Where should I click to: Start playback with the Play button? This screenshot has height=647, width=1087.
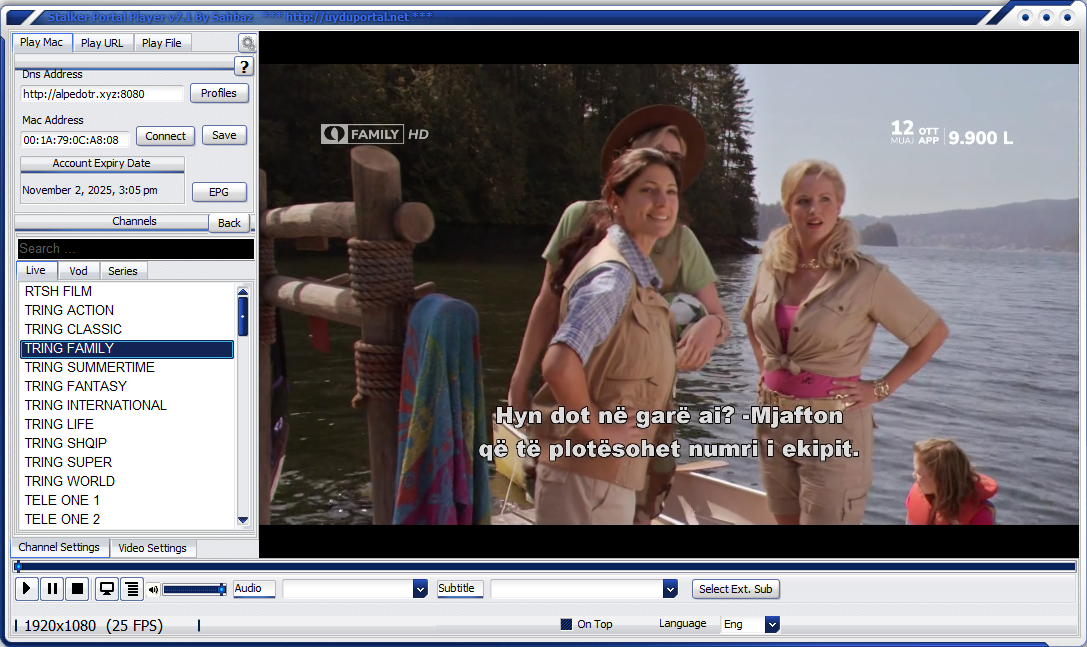coord(26,589)
